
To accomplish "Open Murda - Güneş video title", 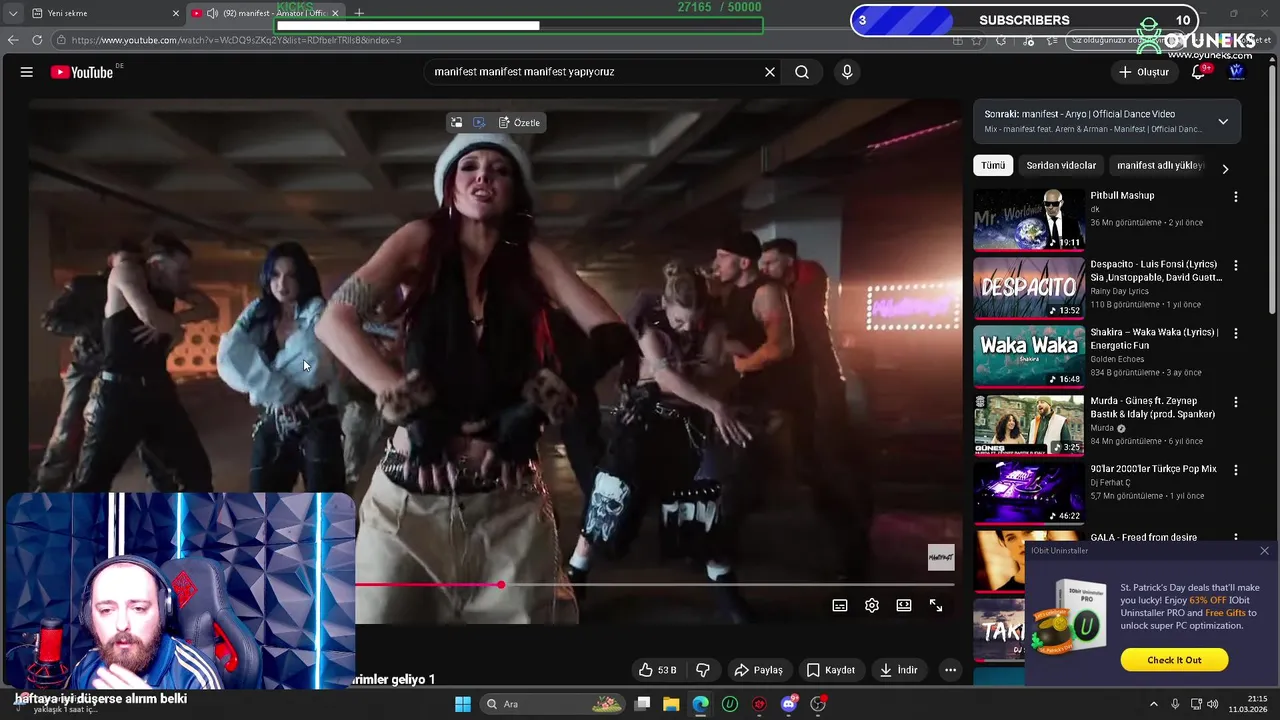I will point(1152,407).
